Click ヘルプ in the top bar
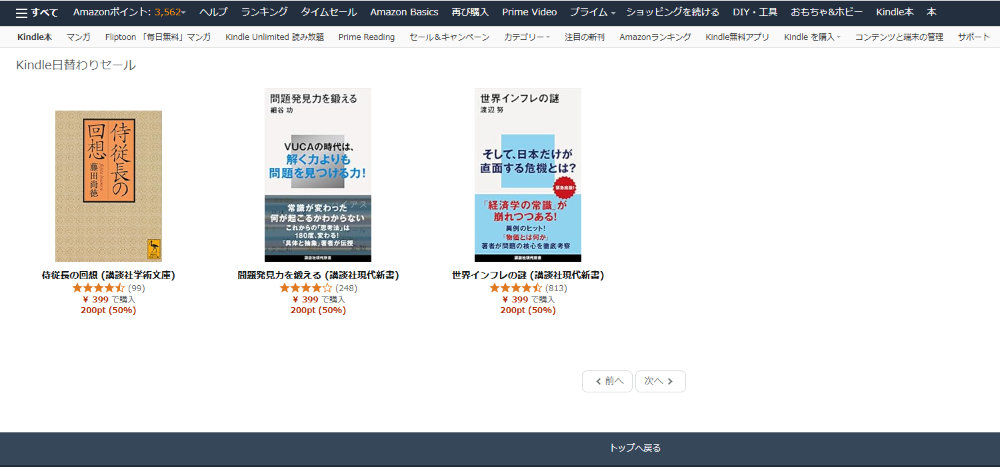Viewport: 1000px width, 467px height. click(x=213, y=12)
